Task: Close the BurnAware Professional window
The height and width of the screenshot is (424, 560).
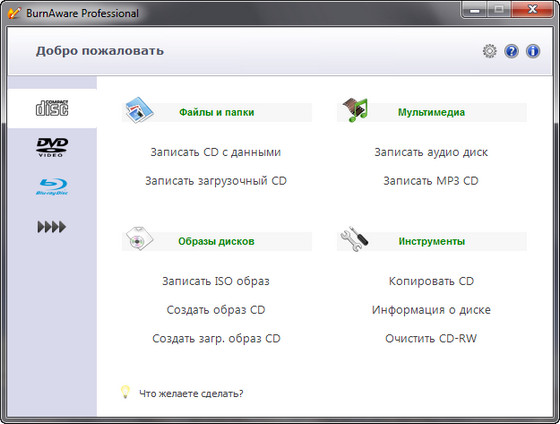Action: coord(532,10)
